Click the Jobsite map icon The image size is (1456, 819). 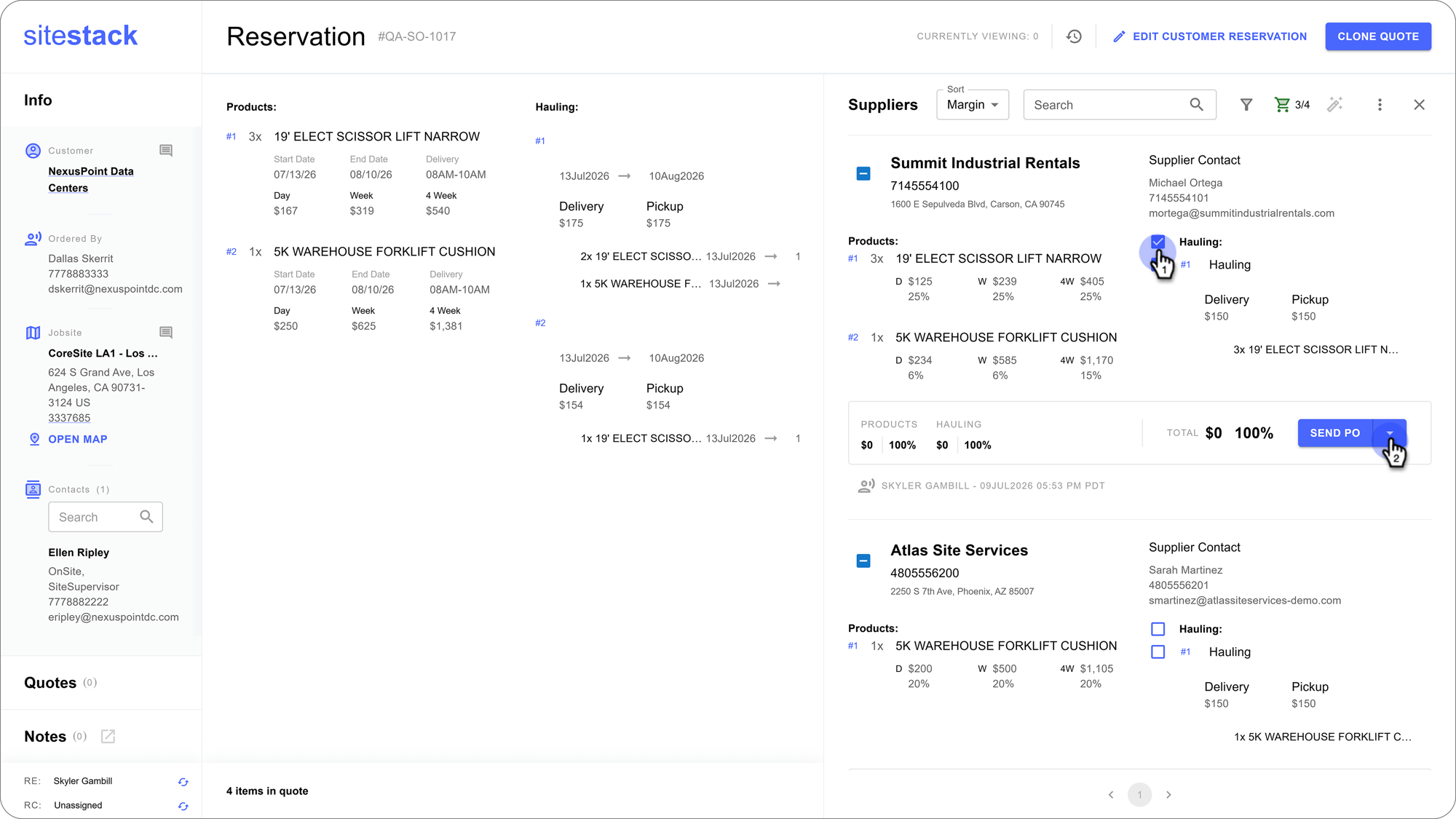coord(33,333)
